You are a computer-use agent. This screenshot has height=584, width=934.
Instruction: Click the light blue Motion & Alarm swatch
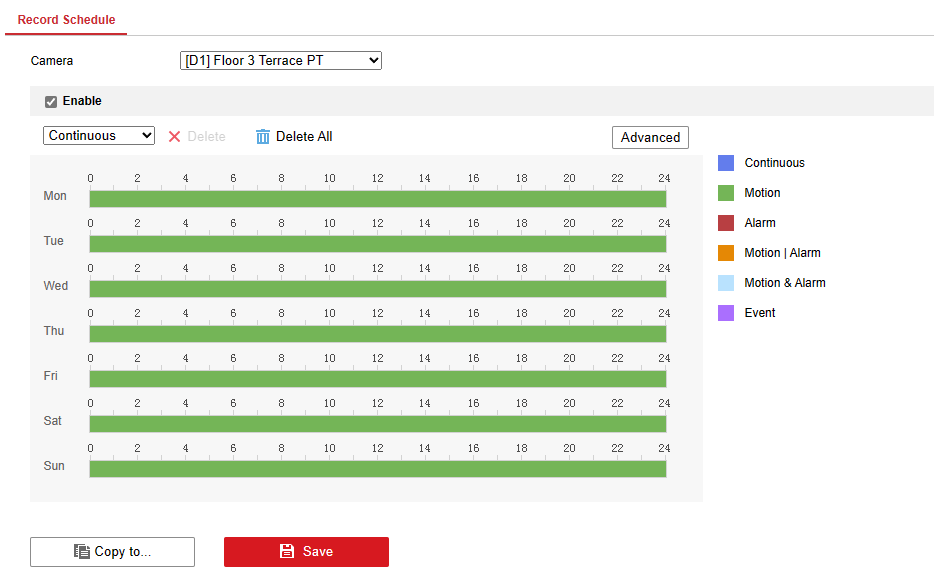point(726,283)
